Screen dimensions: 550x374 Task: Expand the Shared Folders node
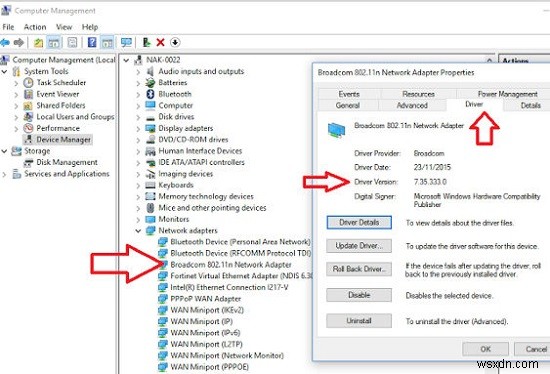point(16,106)
